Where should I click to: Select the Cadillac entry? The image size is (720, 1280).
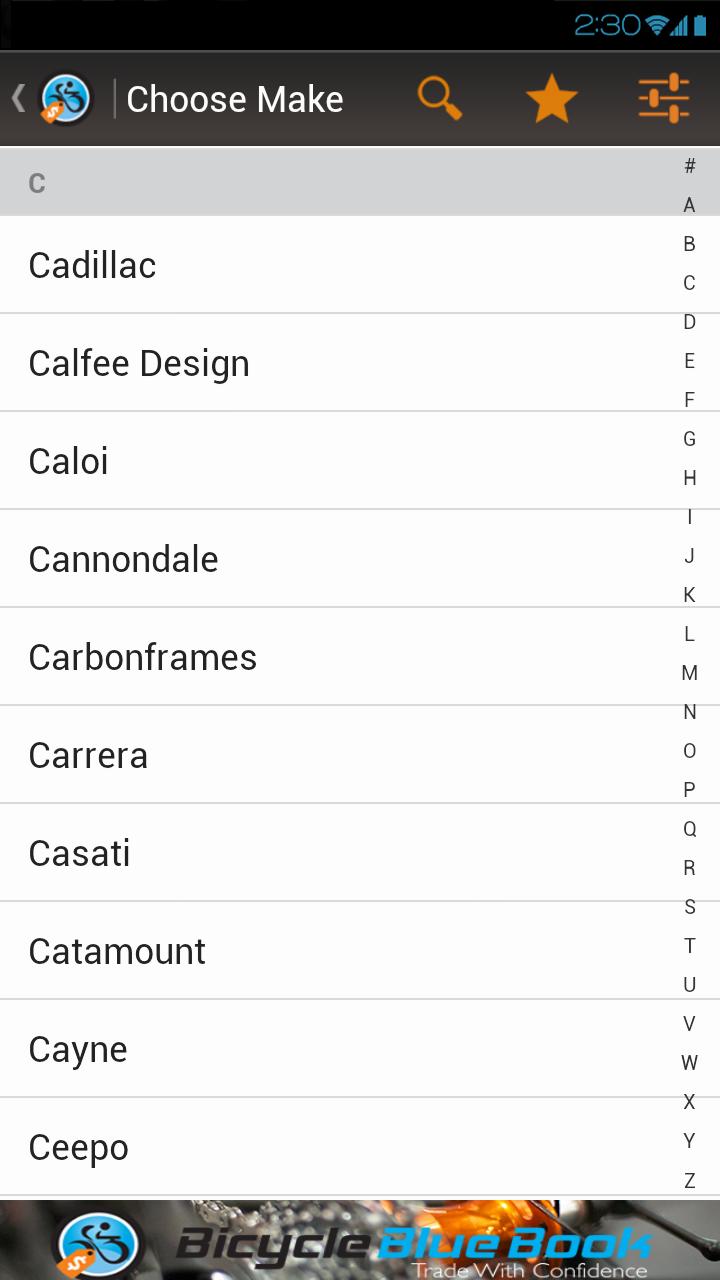pyautogui.click(x=93, y=265)
